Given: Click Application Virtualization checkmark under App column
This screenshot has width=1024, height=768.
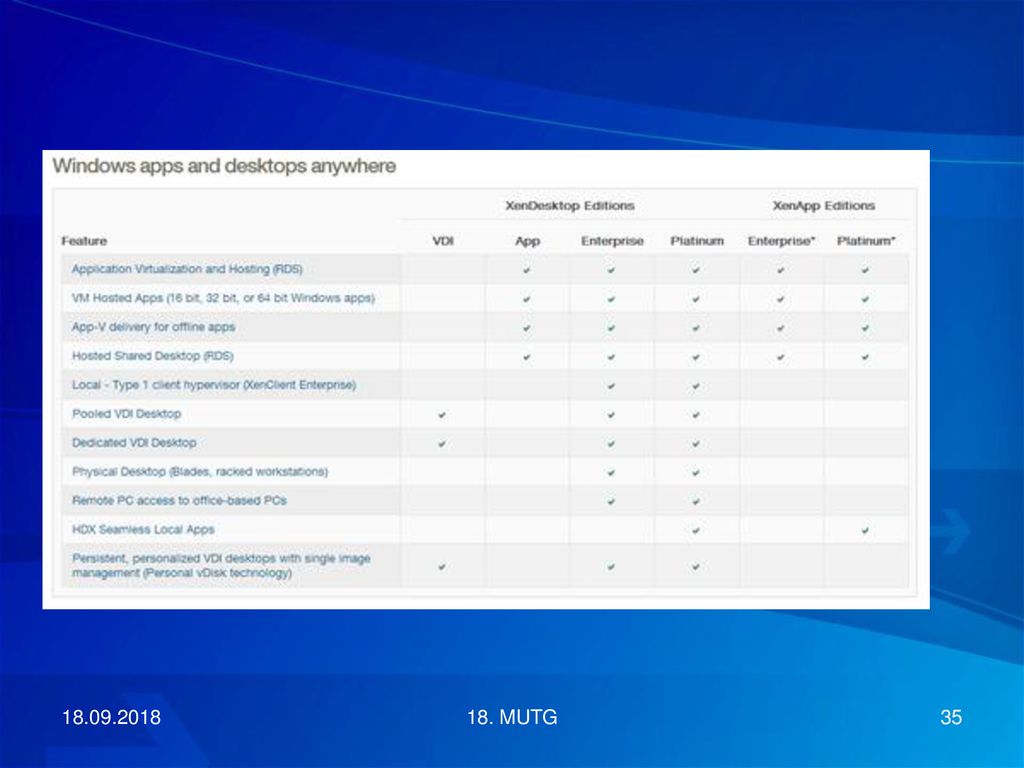Looking at the screenshot, I should 526,270.
